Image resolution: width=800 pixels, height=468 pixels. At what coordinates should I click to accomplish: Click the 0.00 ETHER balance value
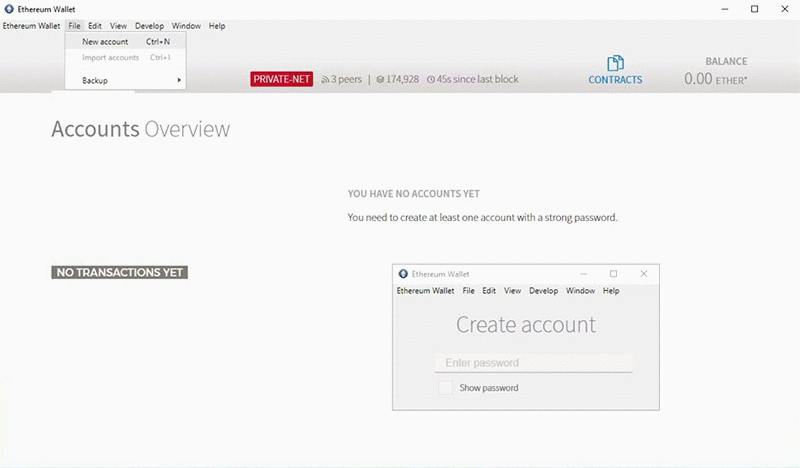pos(715,79)
